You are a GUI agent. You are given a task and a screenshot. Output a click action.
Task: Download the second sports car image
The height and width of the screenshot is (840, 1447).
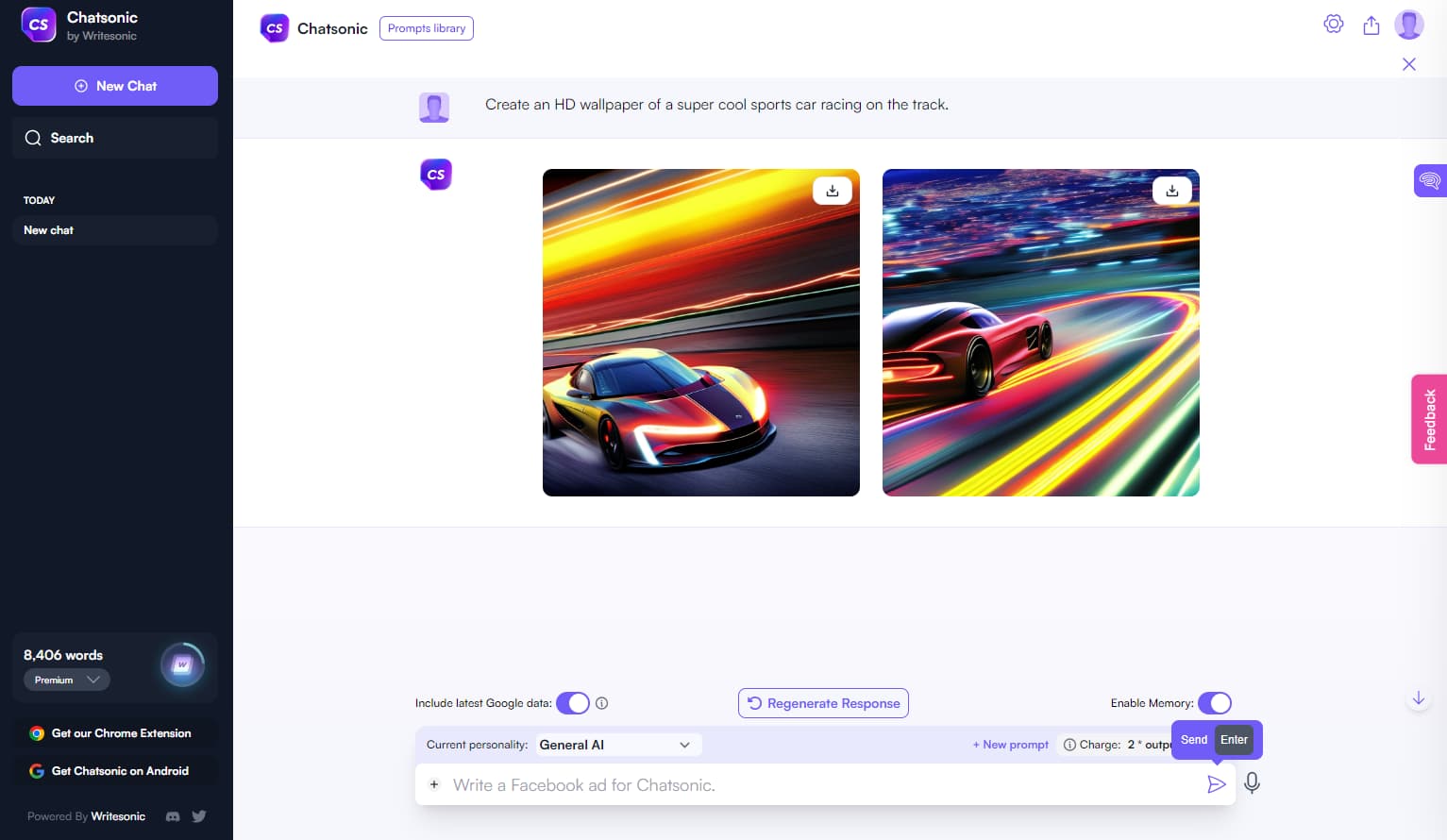click(x=1171, y=190)
